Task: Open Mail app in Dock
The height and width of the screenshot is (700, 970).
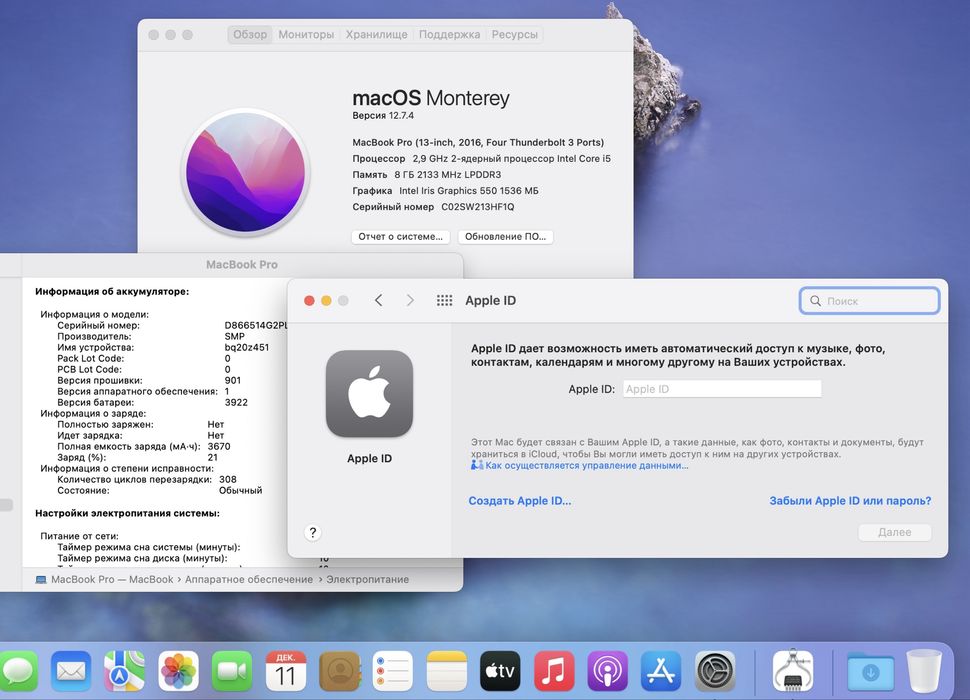Action: [x=71, y=671]
